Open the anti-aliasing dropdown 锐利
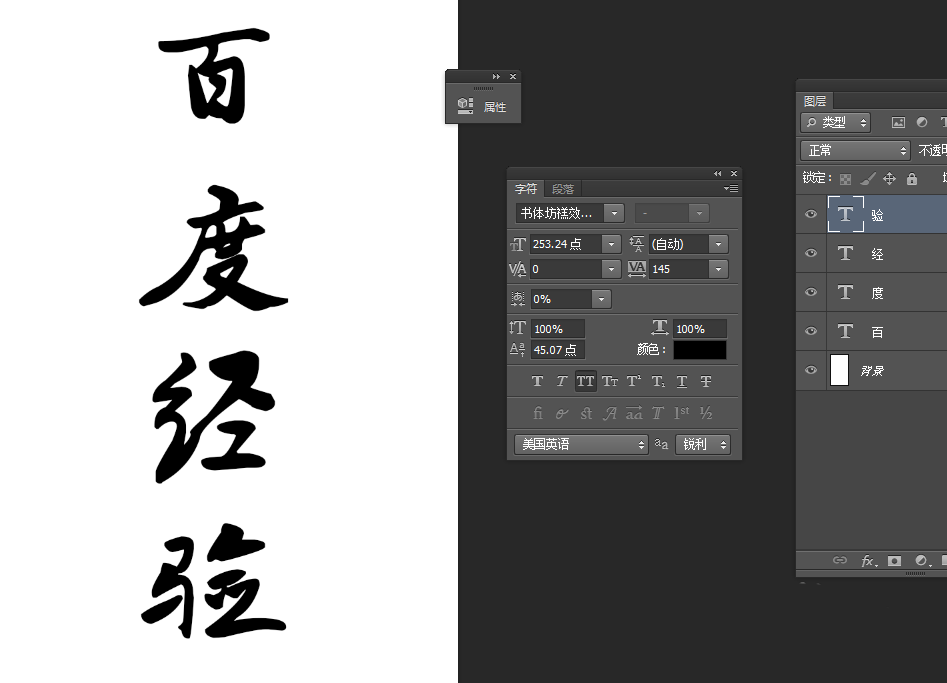 click(x=703, y=444)
